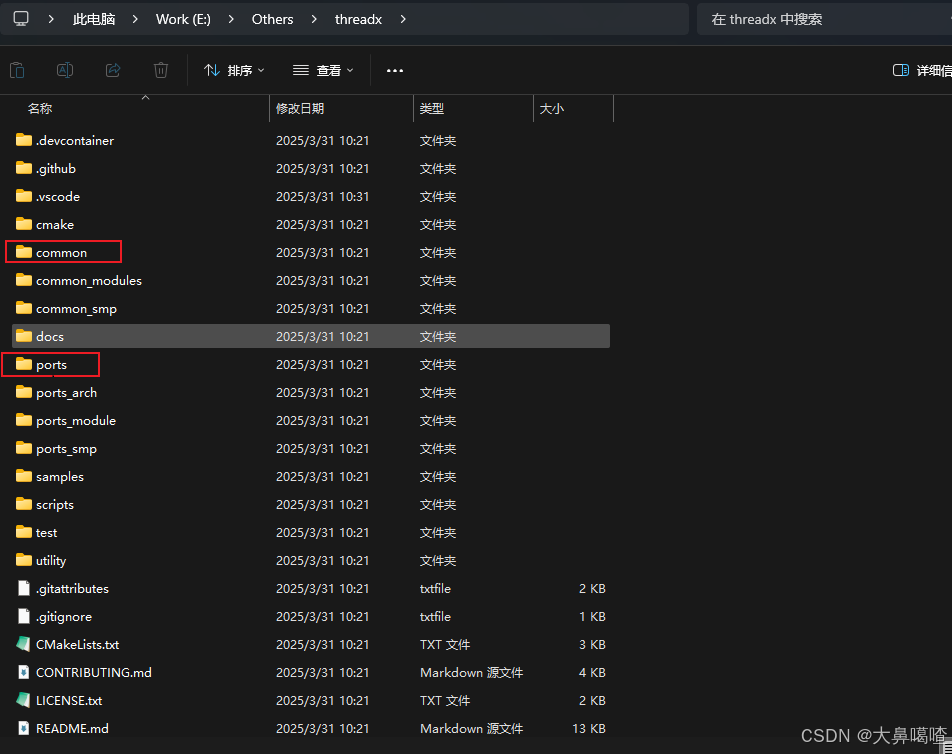
Task: Sort by the 大小 column header
Action: (x=552, y=109)
